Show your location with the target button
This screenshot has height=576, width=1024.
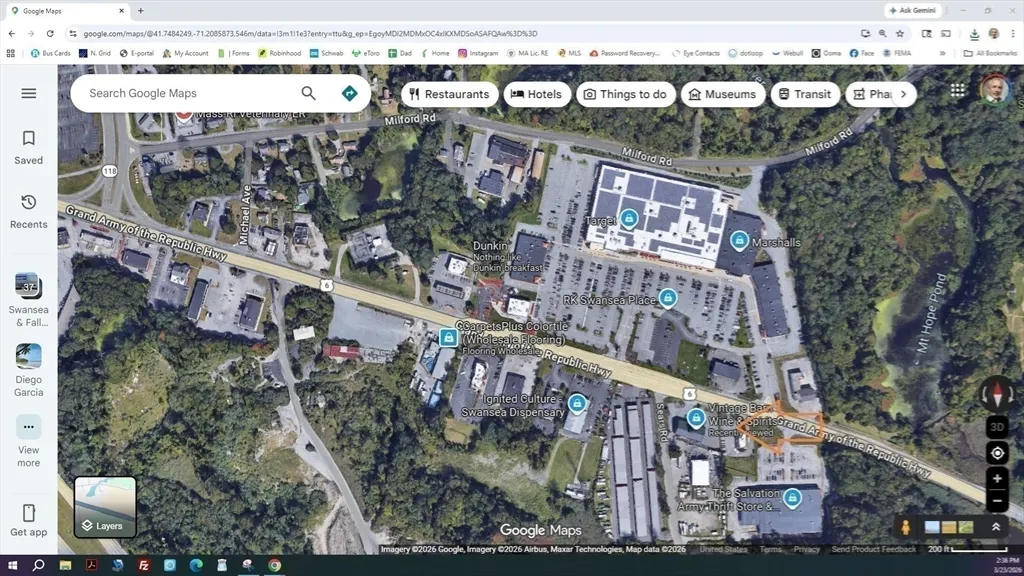click(x=997, y=453)
